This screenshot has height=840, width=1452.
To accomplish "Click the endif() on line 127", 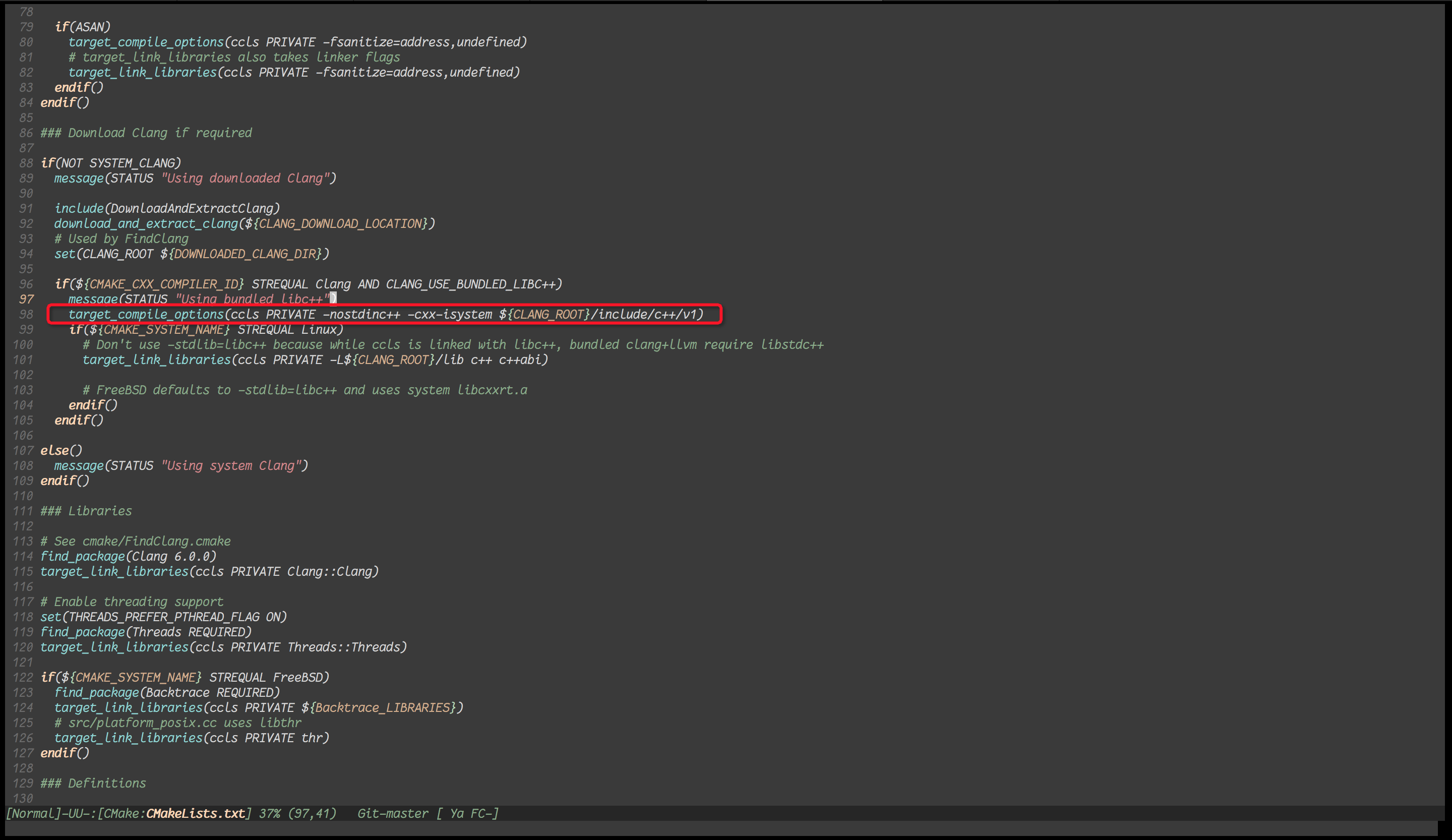I will [x=64, y=753].
